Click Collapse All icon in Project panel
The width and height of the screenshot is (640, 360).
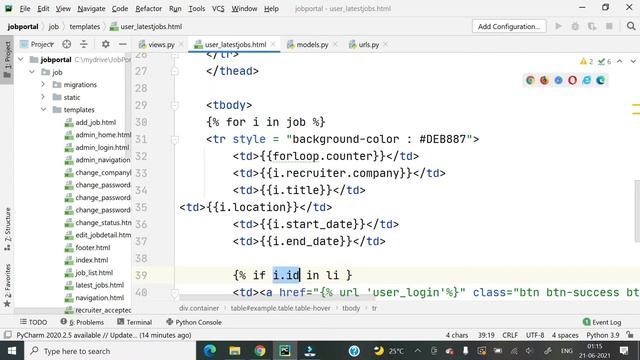click(x=84, y=44)
